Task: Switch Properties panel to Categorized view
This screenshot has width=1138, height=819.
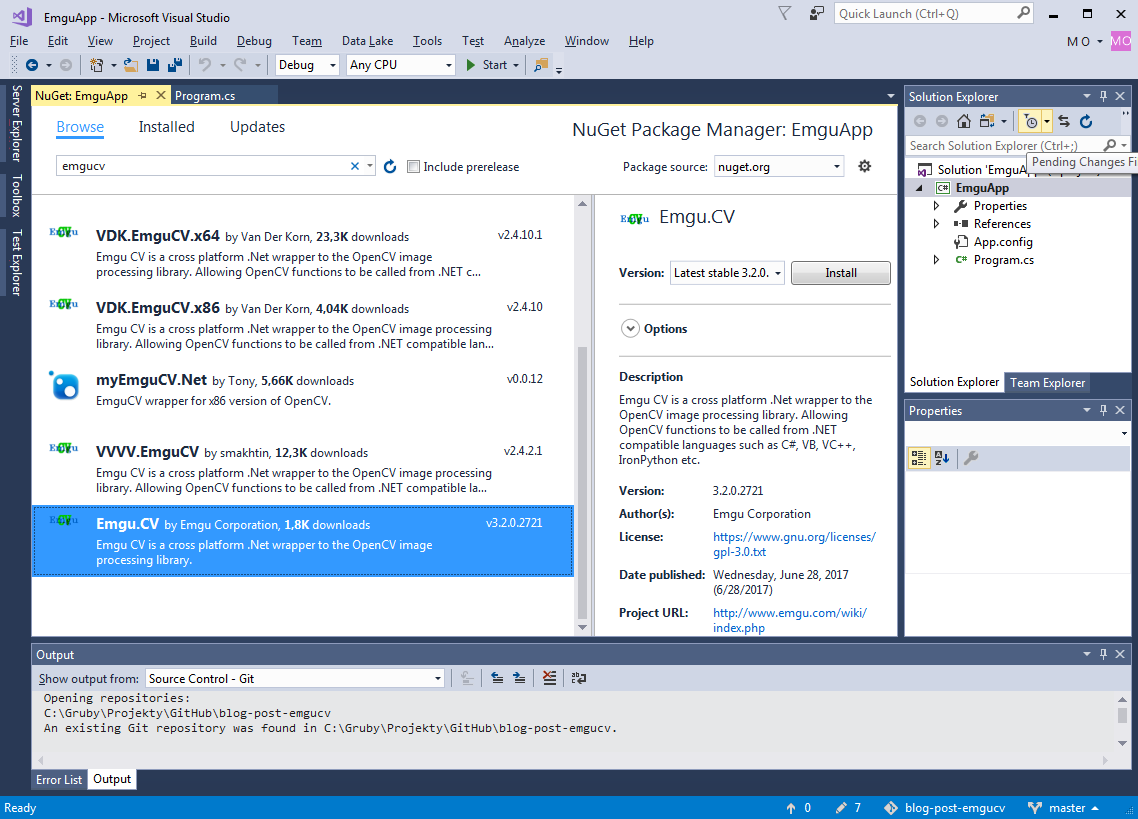Action: pyautogui.click(x=918, y=459)
